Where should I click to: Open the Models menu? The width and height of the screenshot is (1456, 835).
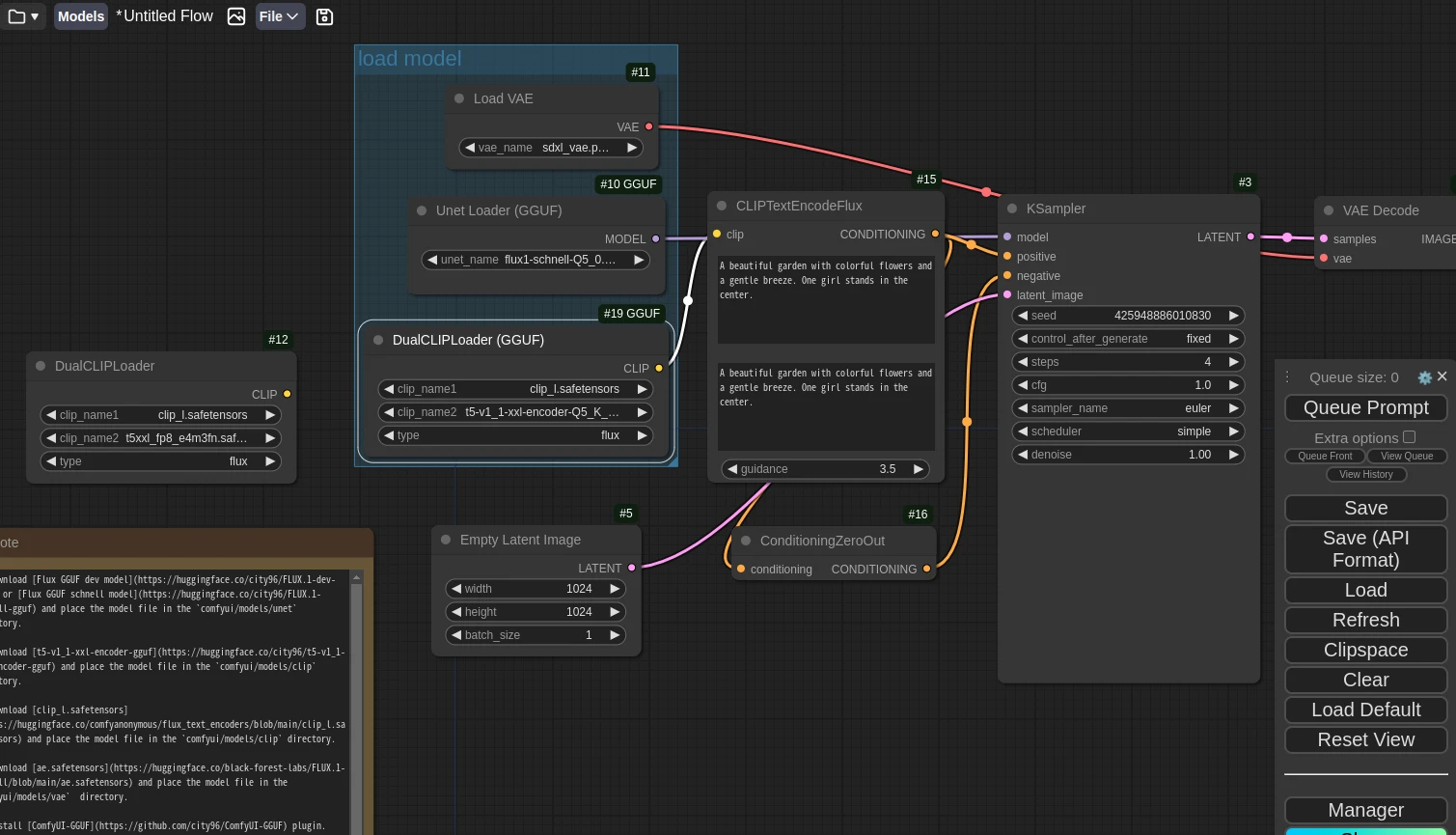tap(81, 16)
